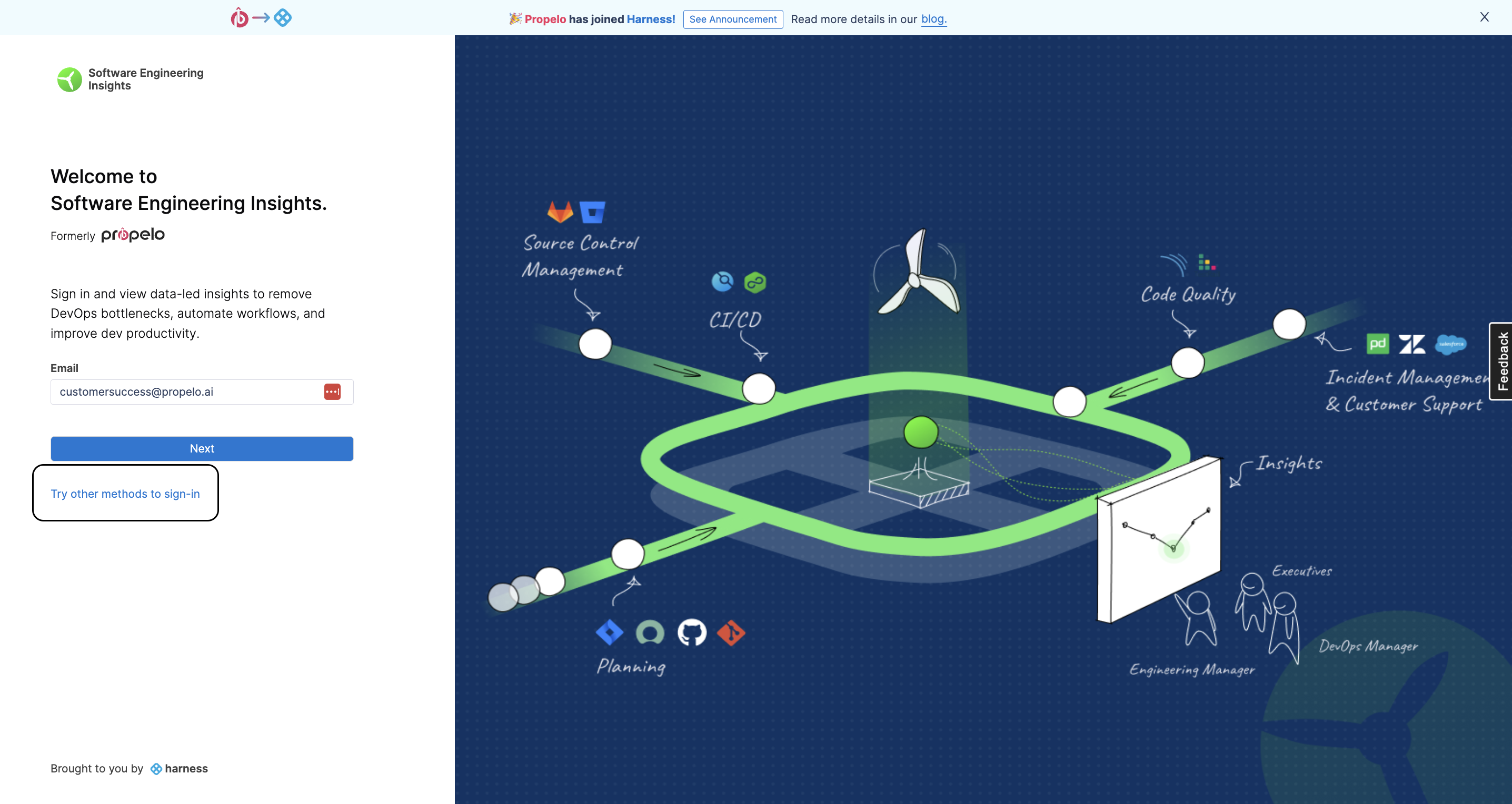Click the green CI/CD link icon
This screenshot has width=1512, height=804.
click(755, 283)
